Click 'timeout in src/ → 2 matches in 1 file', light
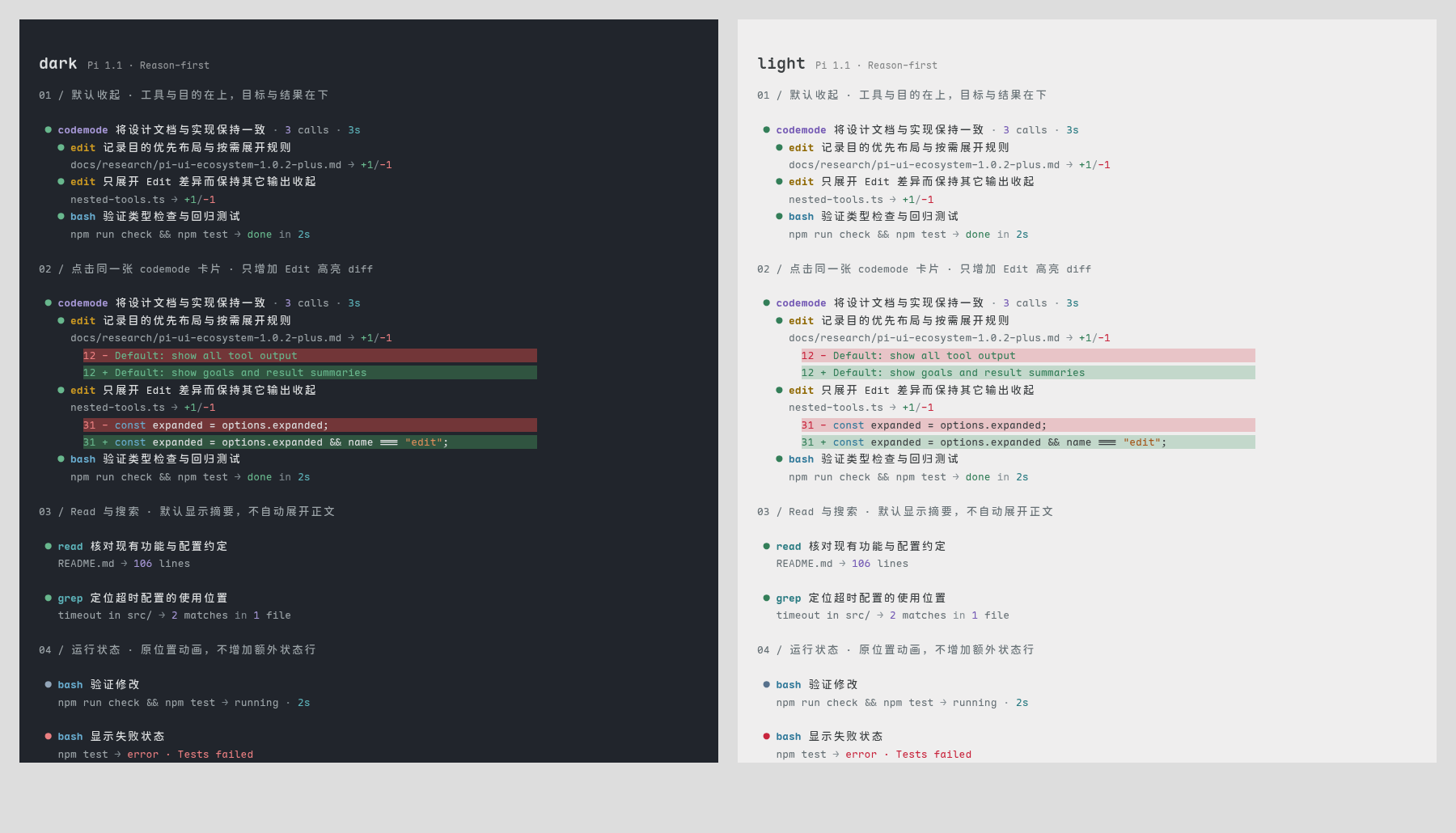This screenshot has width=1456, height=833. click(x=892, y=615)
